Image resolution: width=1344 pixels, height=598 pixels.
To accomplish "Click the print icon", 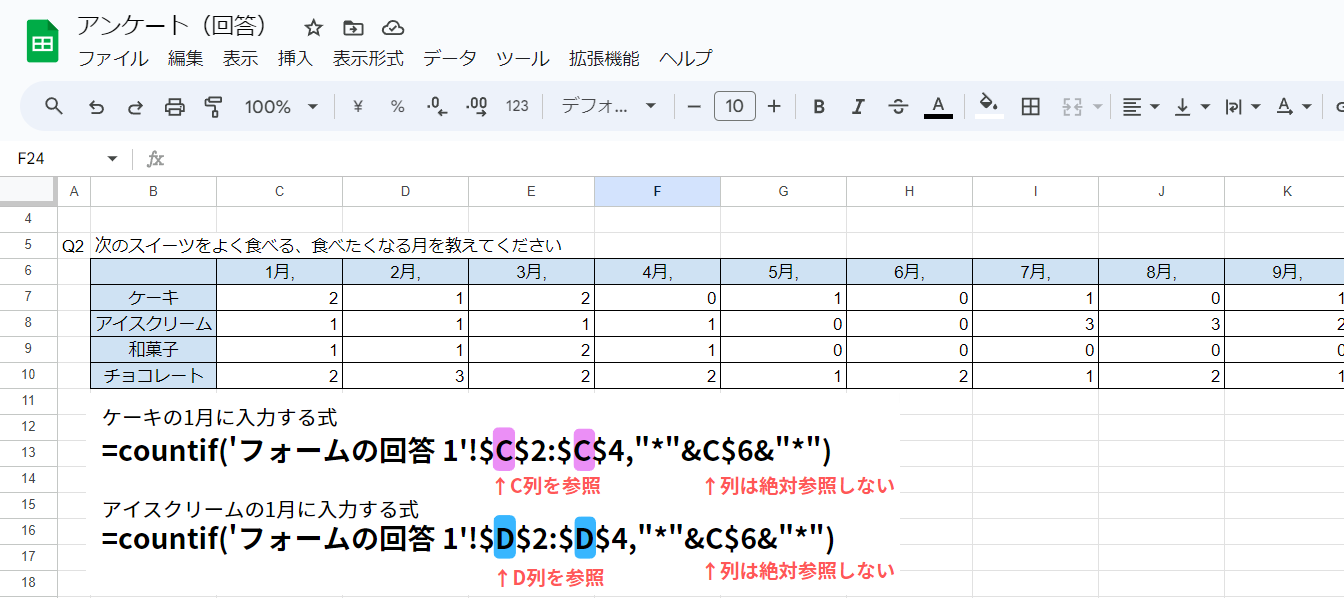I will point(174,106).
